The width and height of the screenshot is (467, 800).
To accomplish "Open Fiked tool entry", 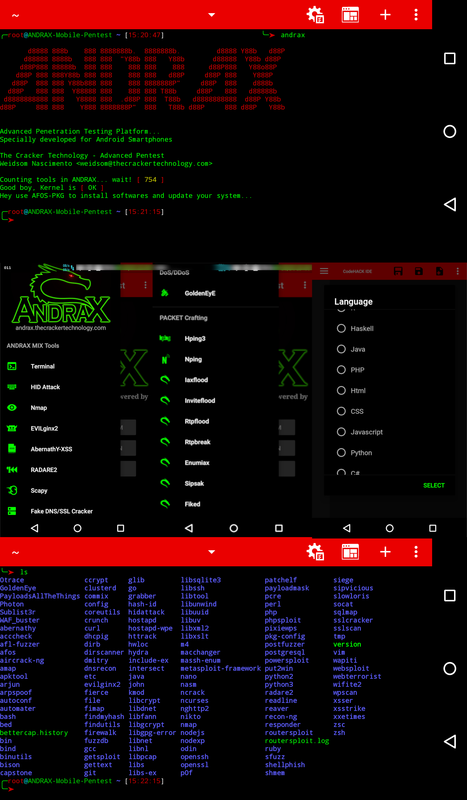I will point(192,504).
